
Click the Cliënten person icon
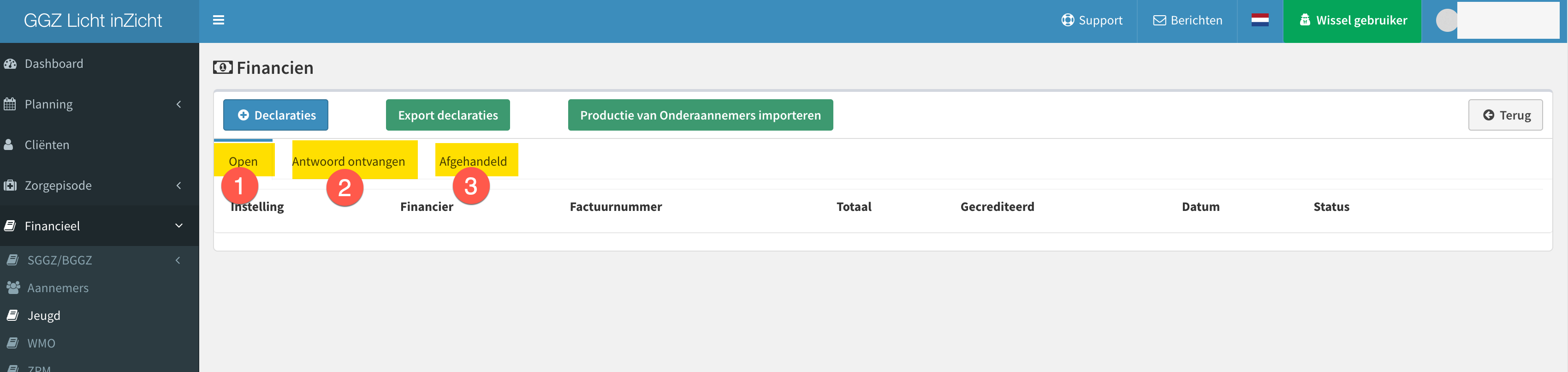click(9, 145)
